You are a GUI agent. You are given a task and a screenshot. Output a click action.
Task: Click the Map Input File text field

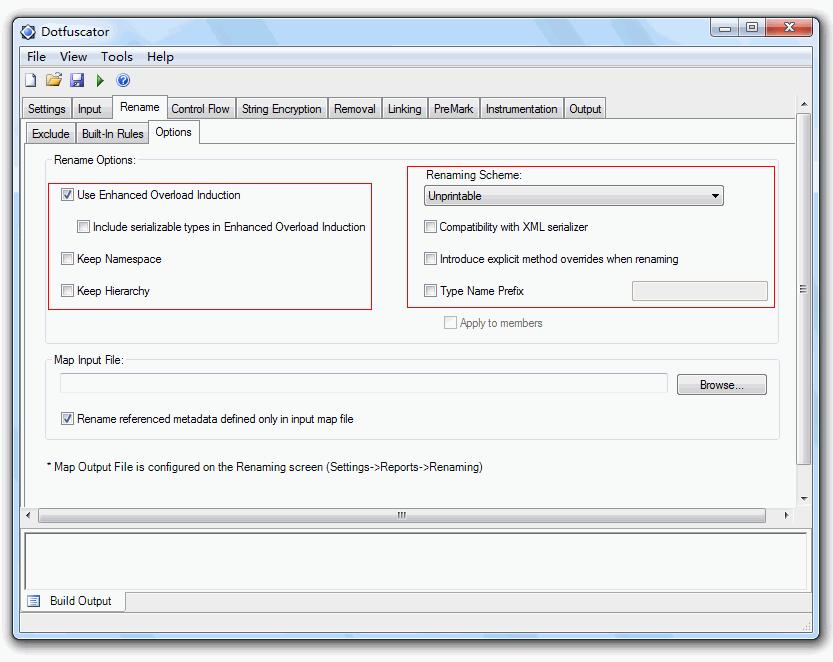(364, 384)
